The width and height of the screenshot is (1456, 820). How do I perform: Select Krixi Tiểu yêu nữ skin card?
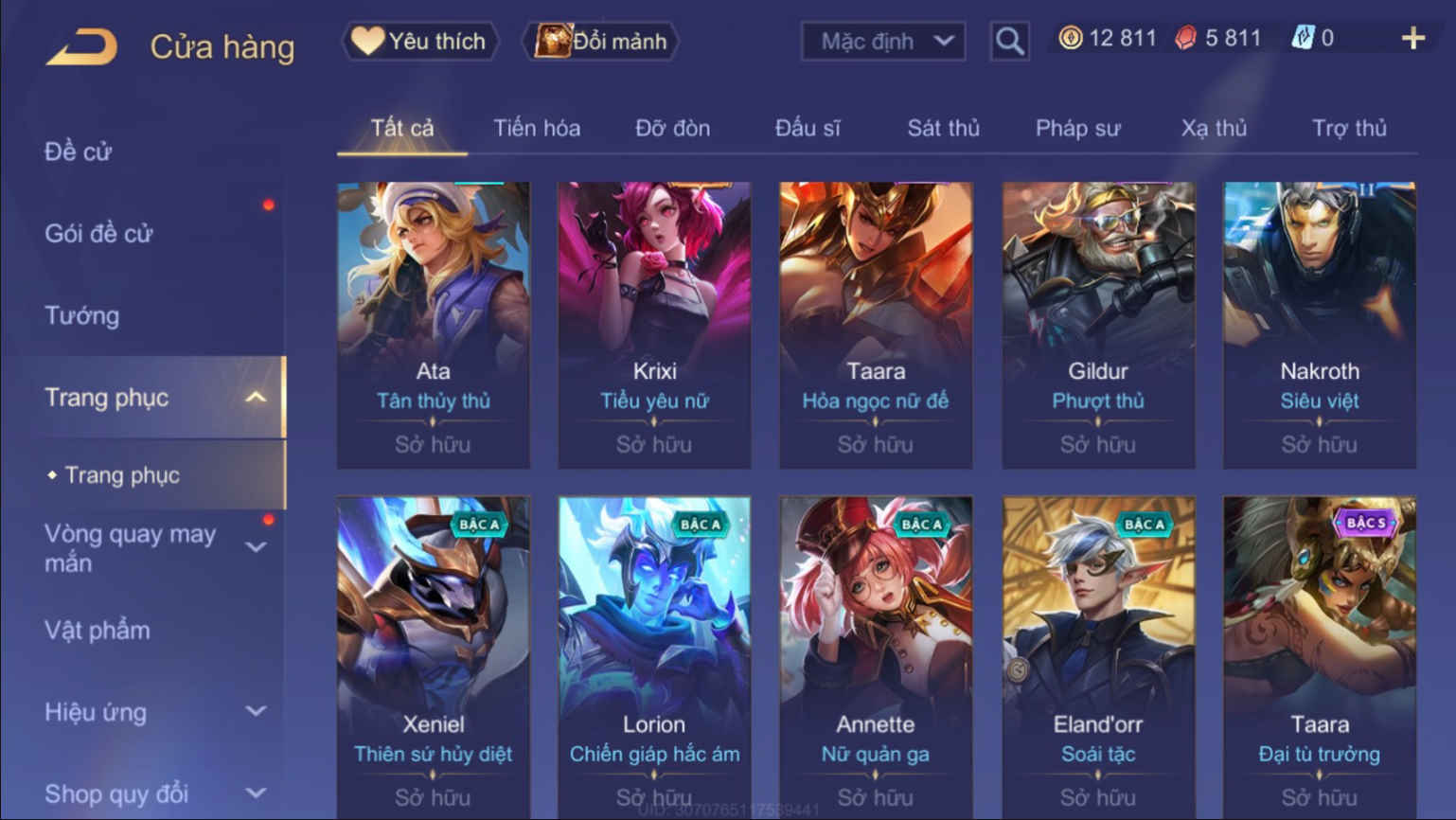coord(654,325)
